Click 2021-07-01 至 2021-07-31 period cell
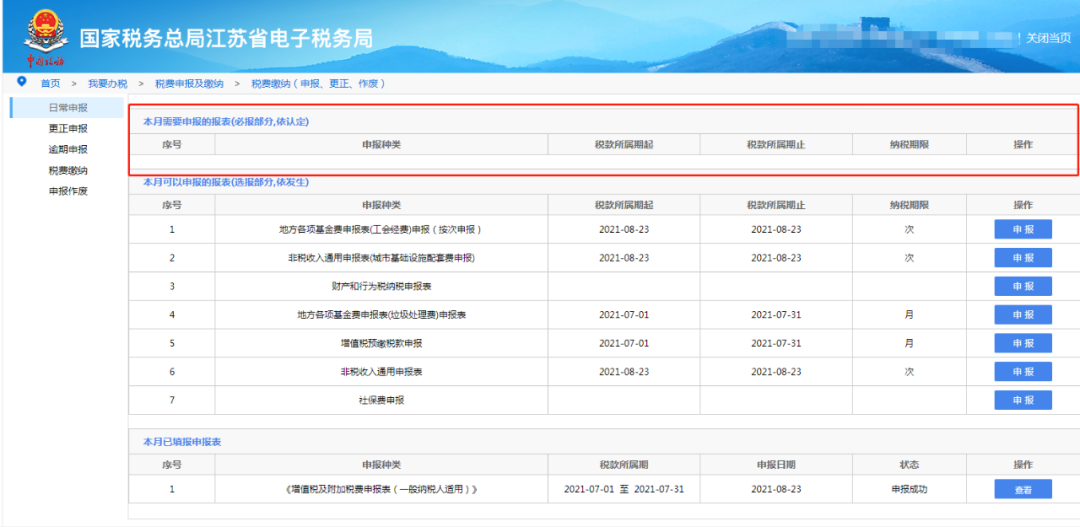Screen dimensions: 1080x527 [x=623, y=489]
